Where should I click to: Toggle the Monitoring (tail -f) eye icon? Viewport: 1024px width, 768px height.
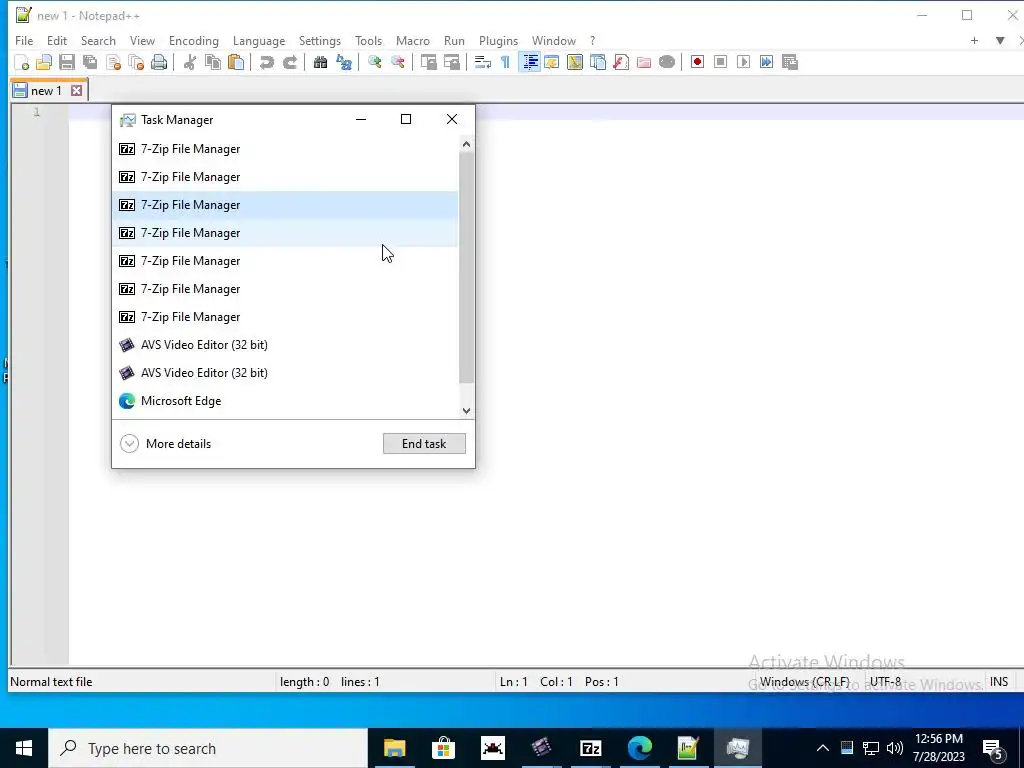(x=667, y=62)
